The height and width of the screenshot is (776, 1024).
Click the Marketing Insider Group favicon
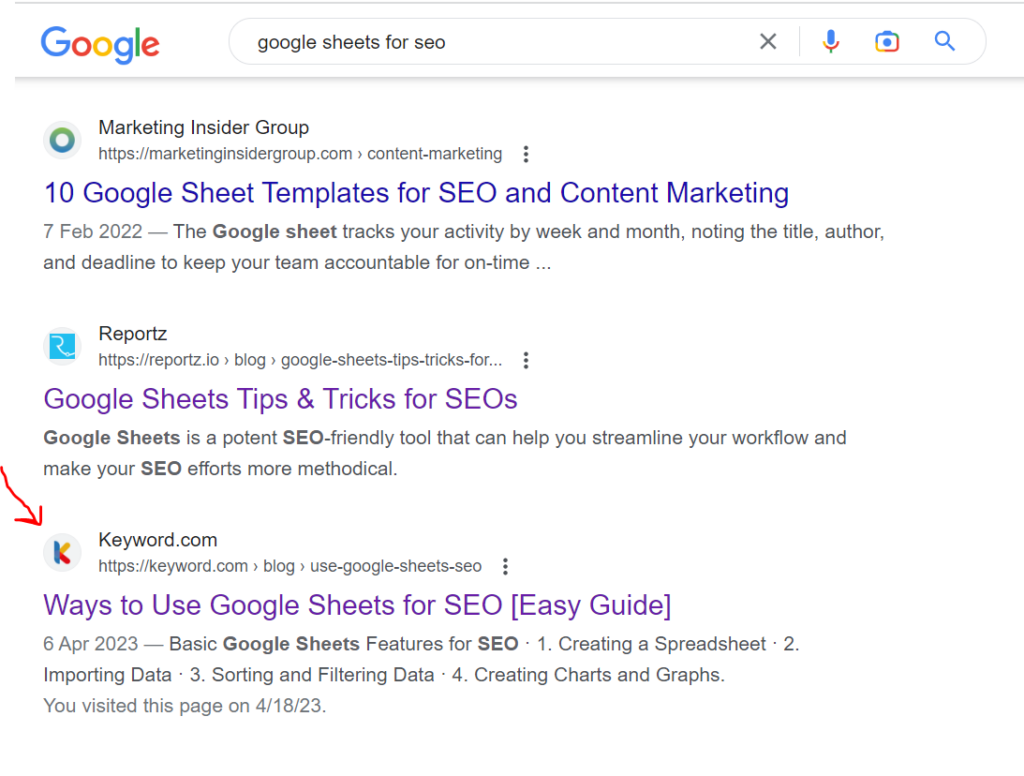62,140
